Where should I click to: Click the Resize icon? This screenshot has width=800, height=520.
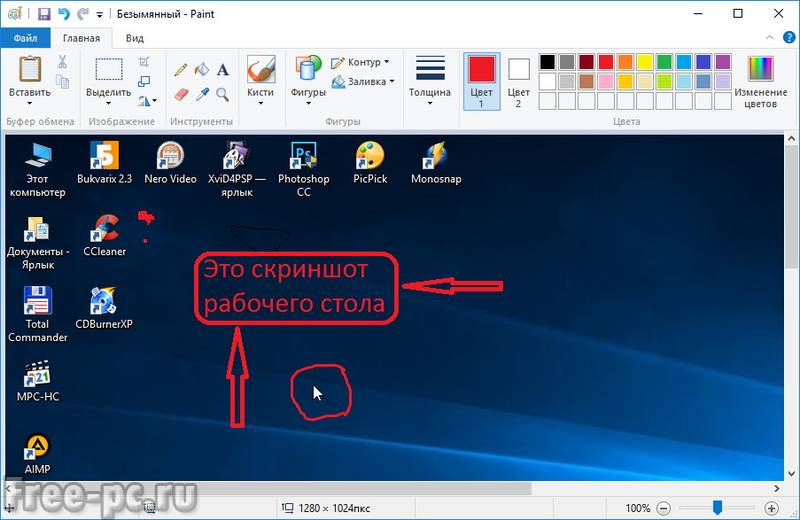coord(144,82)
